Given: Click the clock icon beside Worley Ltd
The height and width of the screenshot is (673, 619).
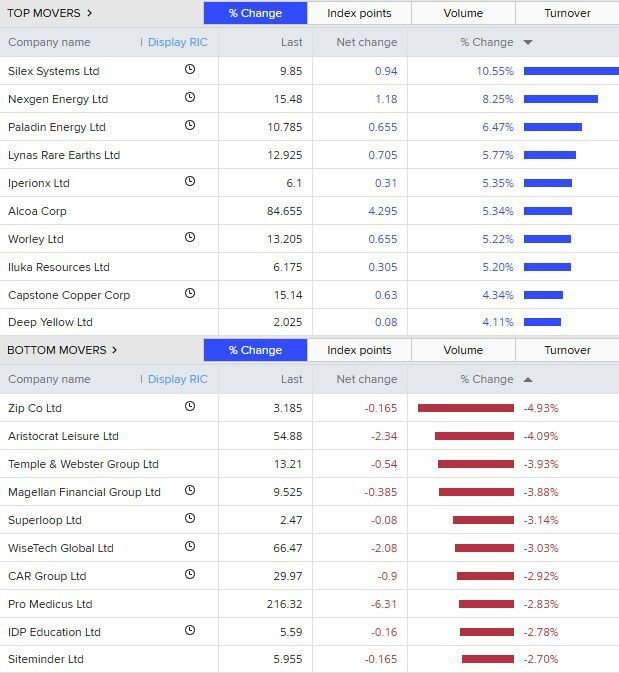Looking at the screenshot, I should (190, 238).
